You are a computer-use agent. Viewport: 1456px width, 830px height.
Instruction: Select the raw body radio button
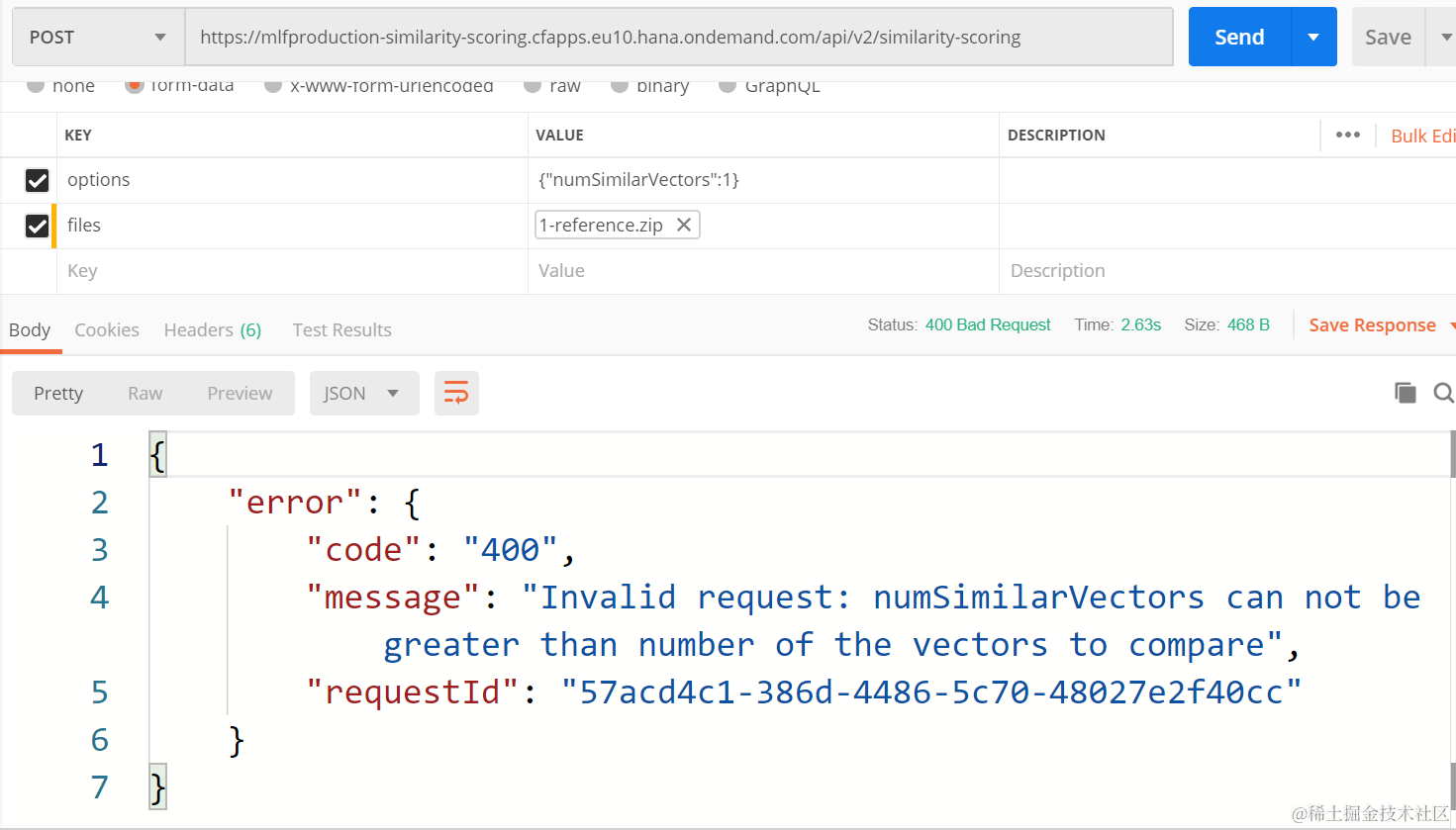tap(533, 86)
